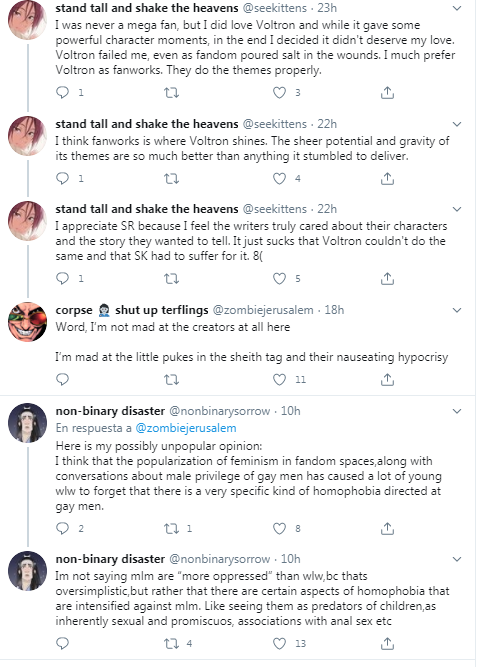Reply to the 'more oppressed' mlm tweet
Image resolution: width=481 pixels, height=667 pixels.
point(63,643)
